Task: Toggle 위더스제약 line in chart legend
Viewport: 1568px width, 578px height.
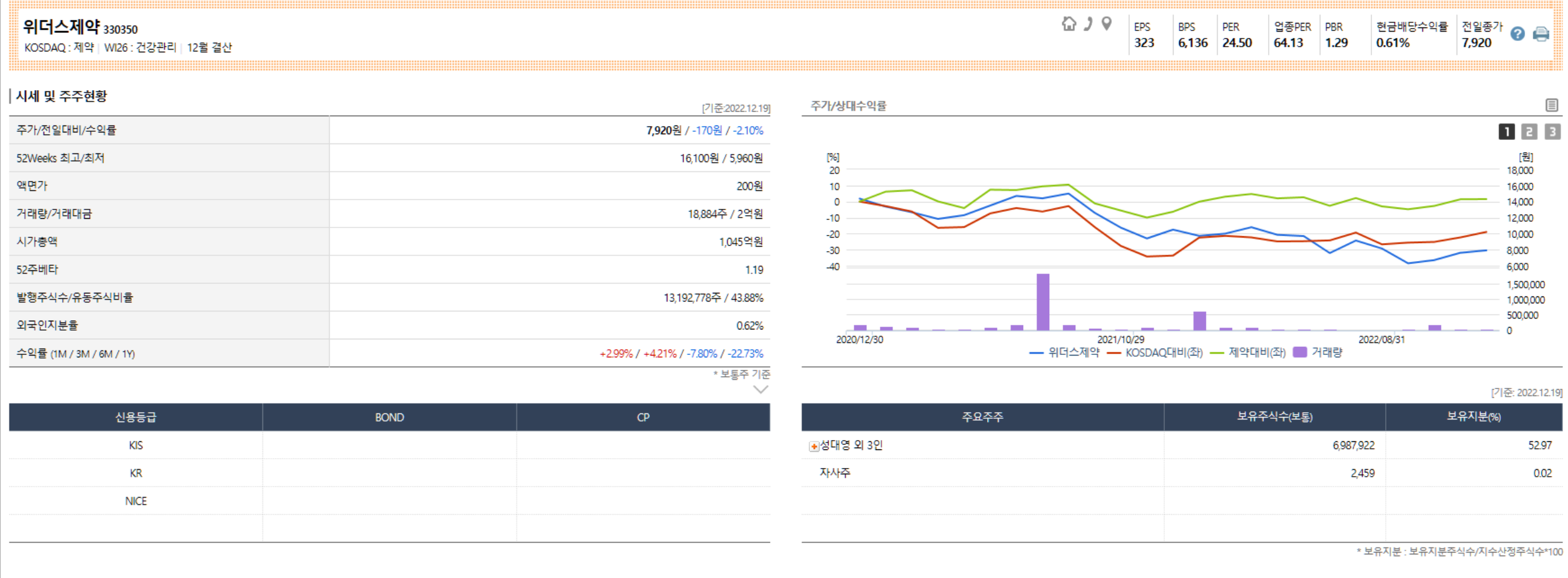Action: tap(1064, 352)
